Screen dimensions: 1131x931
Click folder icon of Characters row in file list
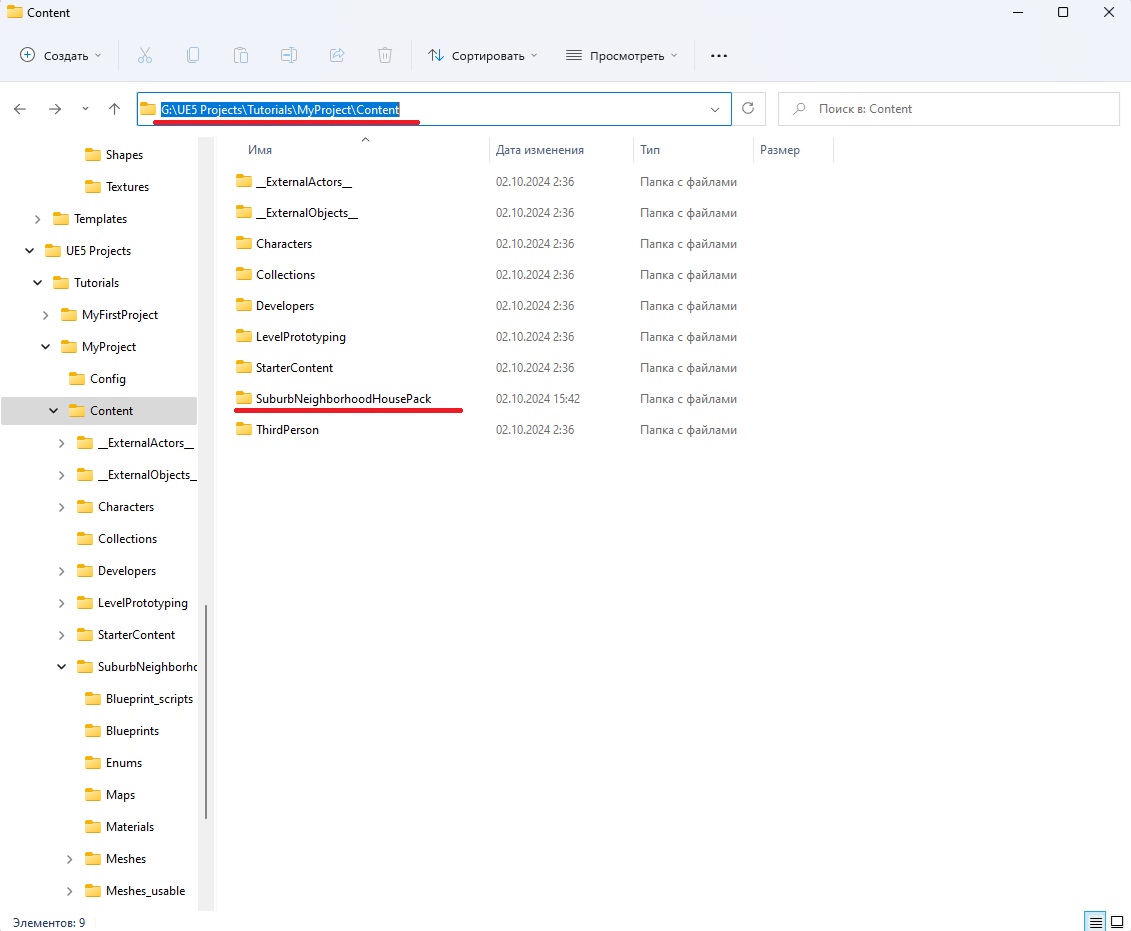[244, 243]
